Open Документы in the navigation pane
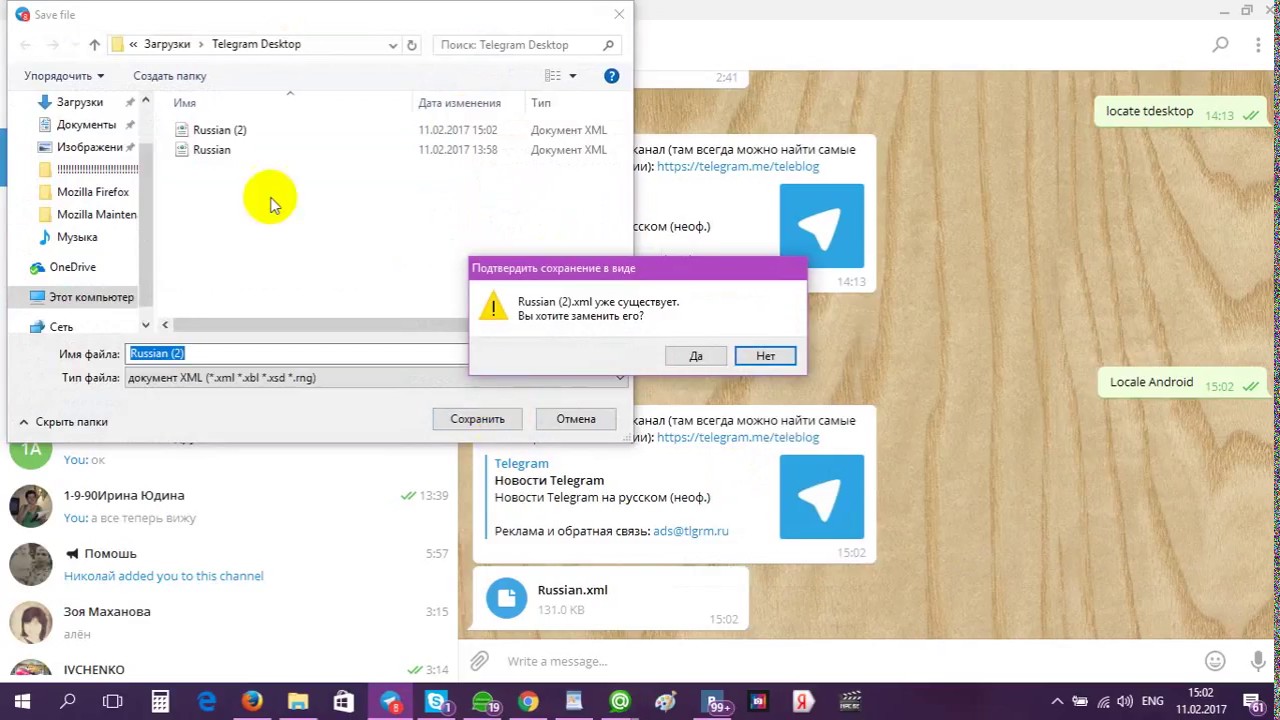The height and width of the screenshot is (720, 1280). click(x=86, y=125)
